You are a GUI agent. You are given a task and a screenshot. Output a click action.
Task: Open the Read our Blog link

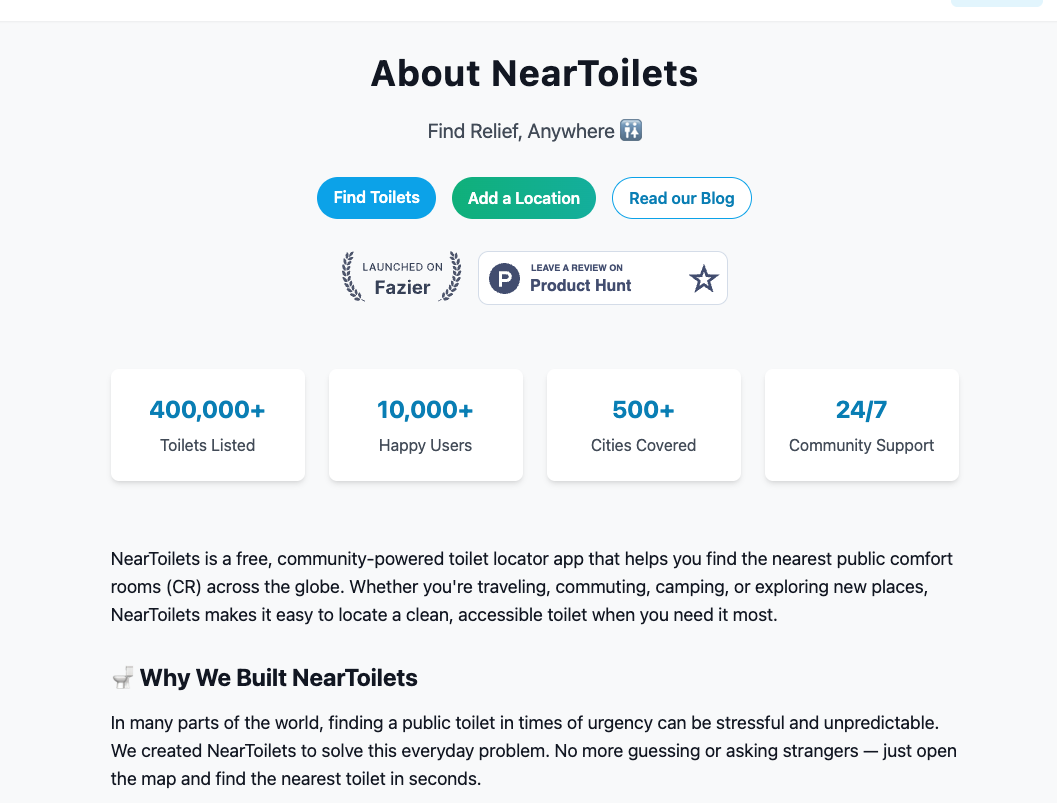pos(682,198)
